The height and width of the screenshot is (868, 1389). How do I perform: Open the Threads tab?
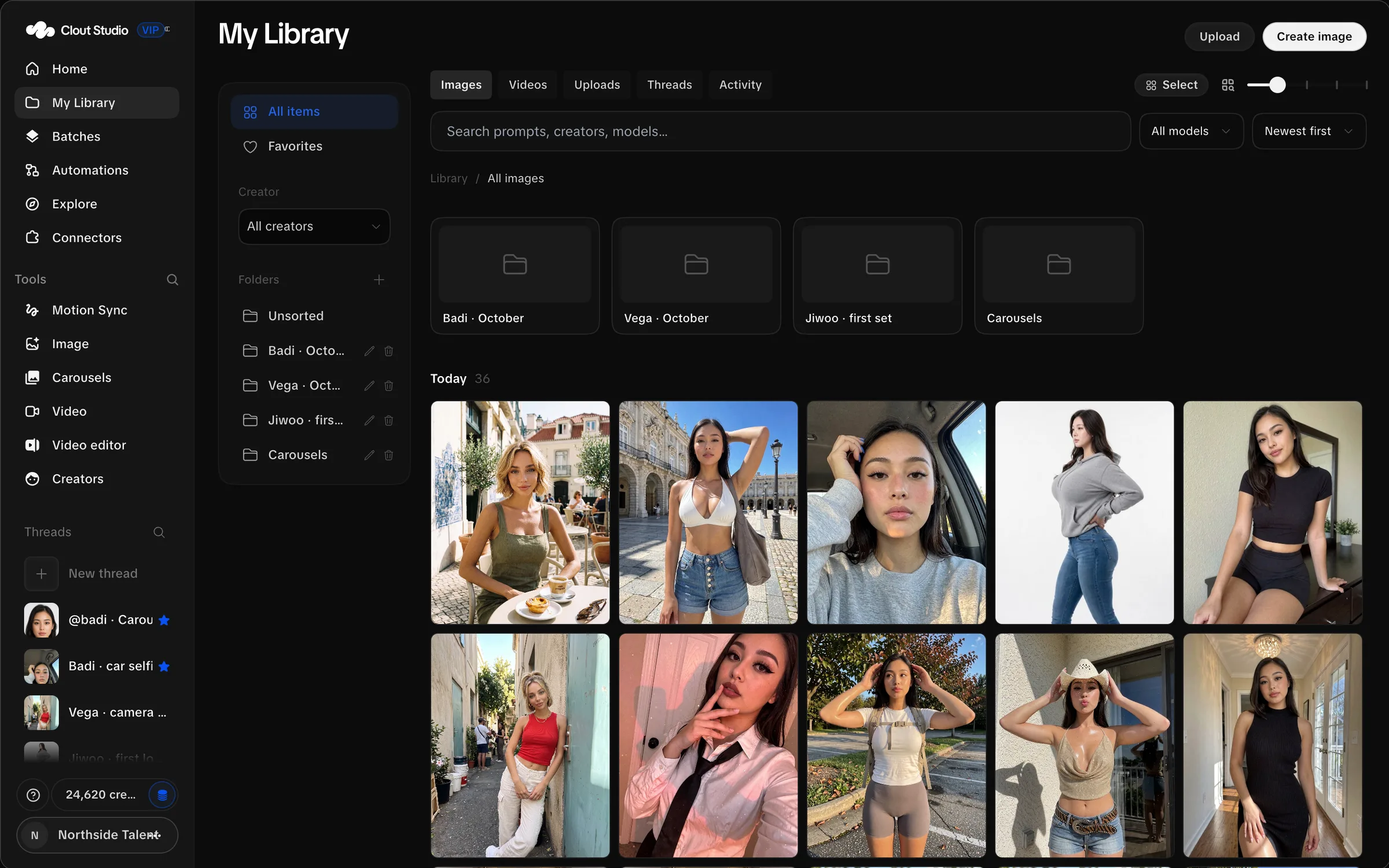[670, 85]
